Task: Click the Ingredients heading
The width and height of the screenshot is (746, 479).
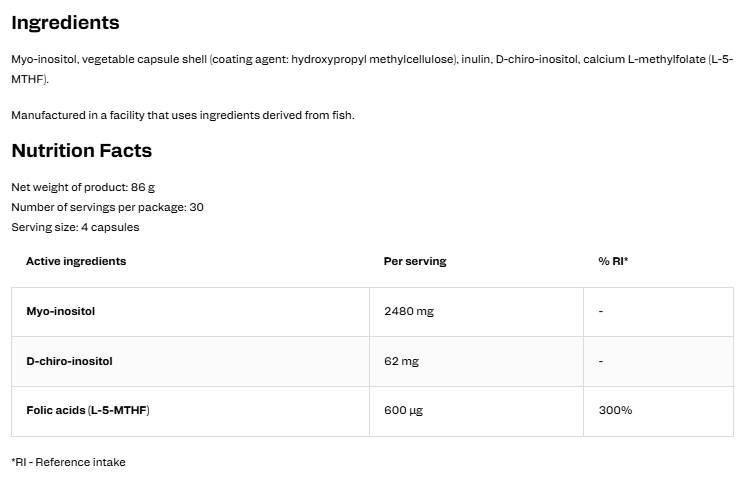Action: click(x=65, y=23)
